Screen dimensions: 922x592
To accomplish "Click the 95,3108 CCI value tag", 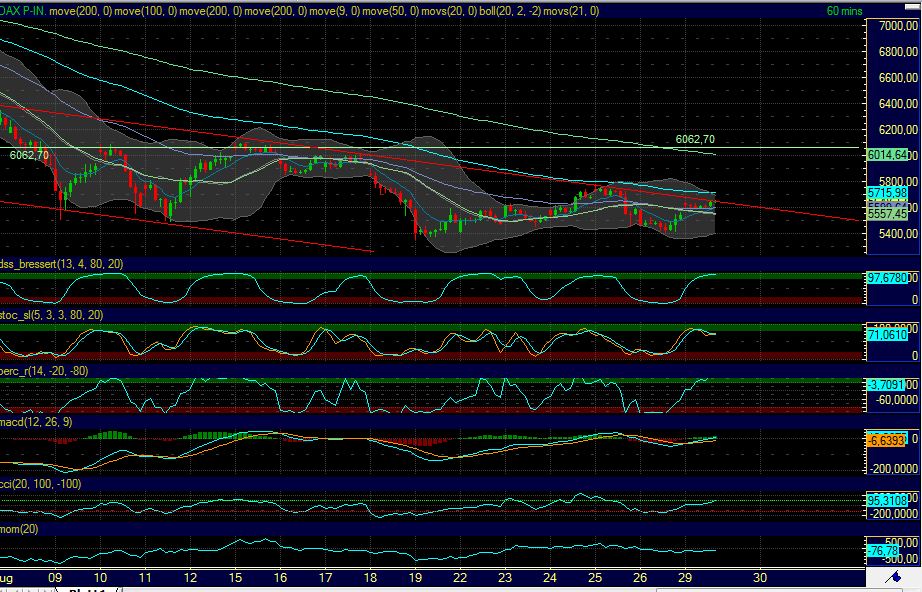I will 887,500.
